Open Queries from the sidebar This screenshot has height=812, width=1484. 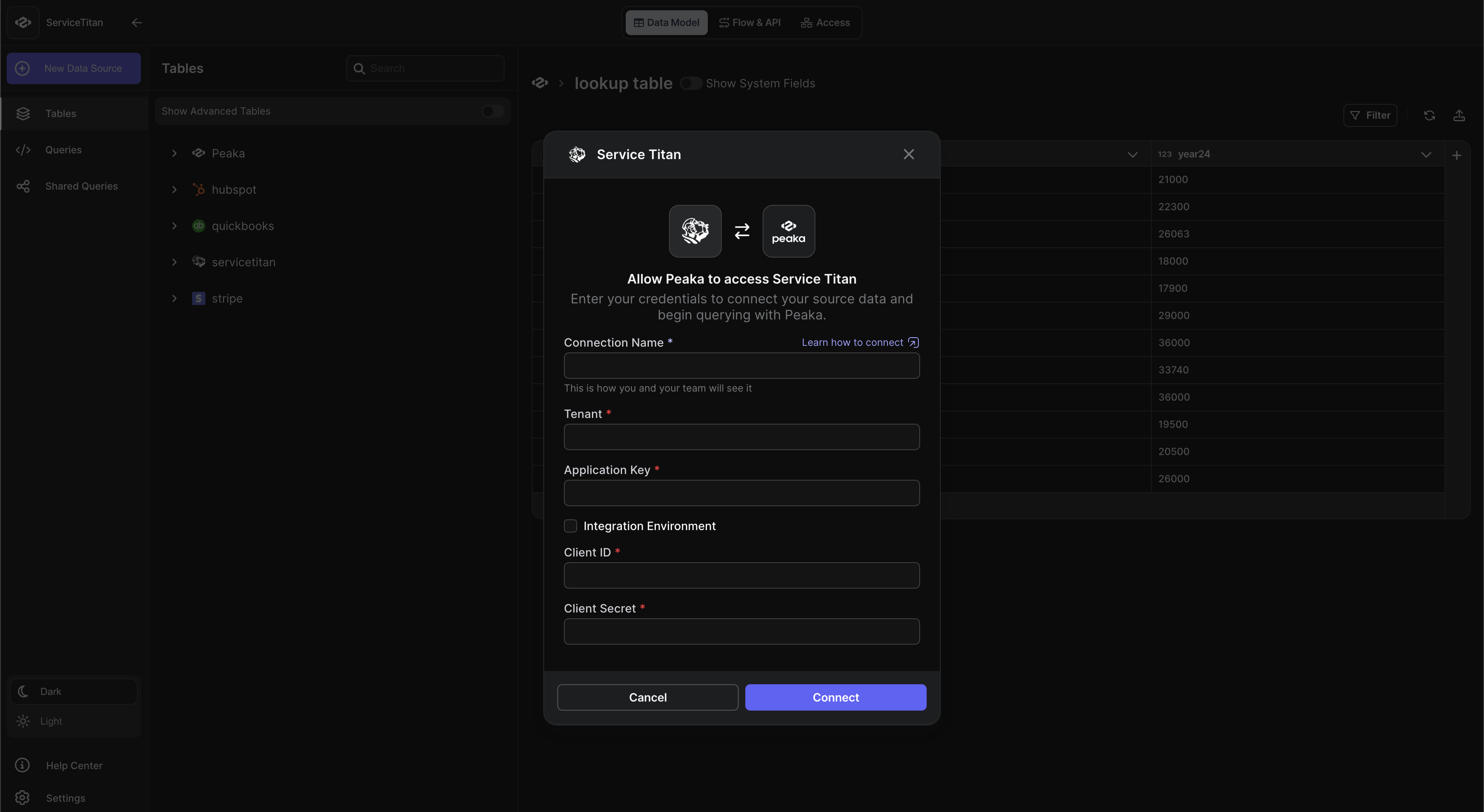click(63, 149)
